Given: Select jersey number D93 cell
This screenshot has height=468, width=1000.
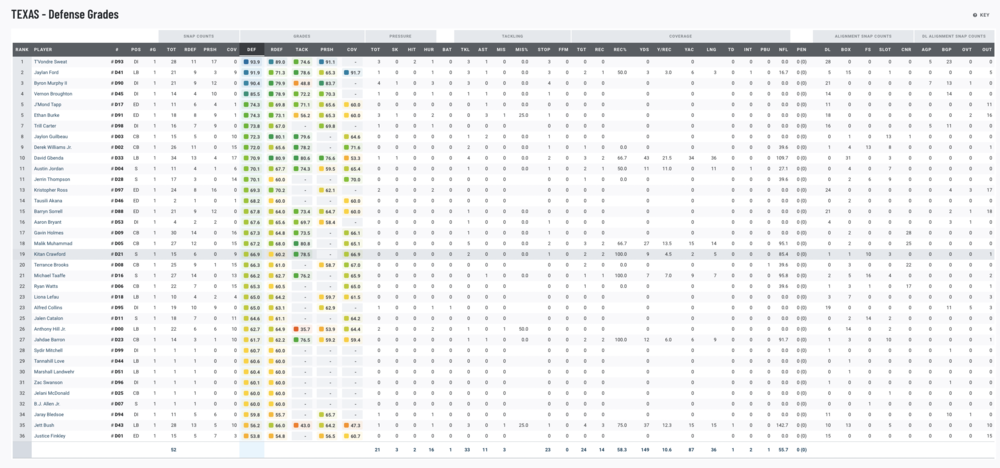Looking at the screenshot, I should (119, 62).
